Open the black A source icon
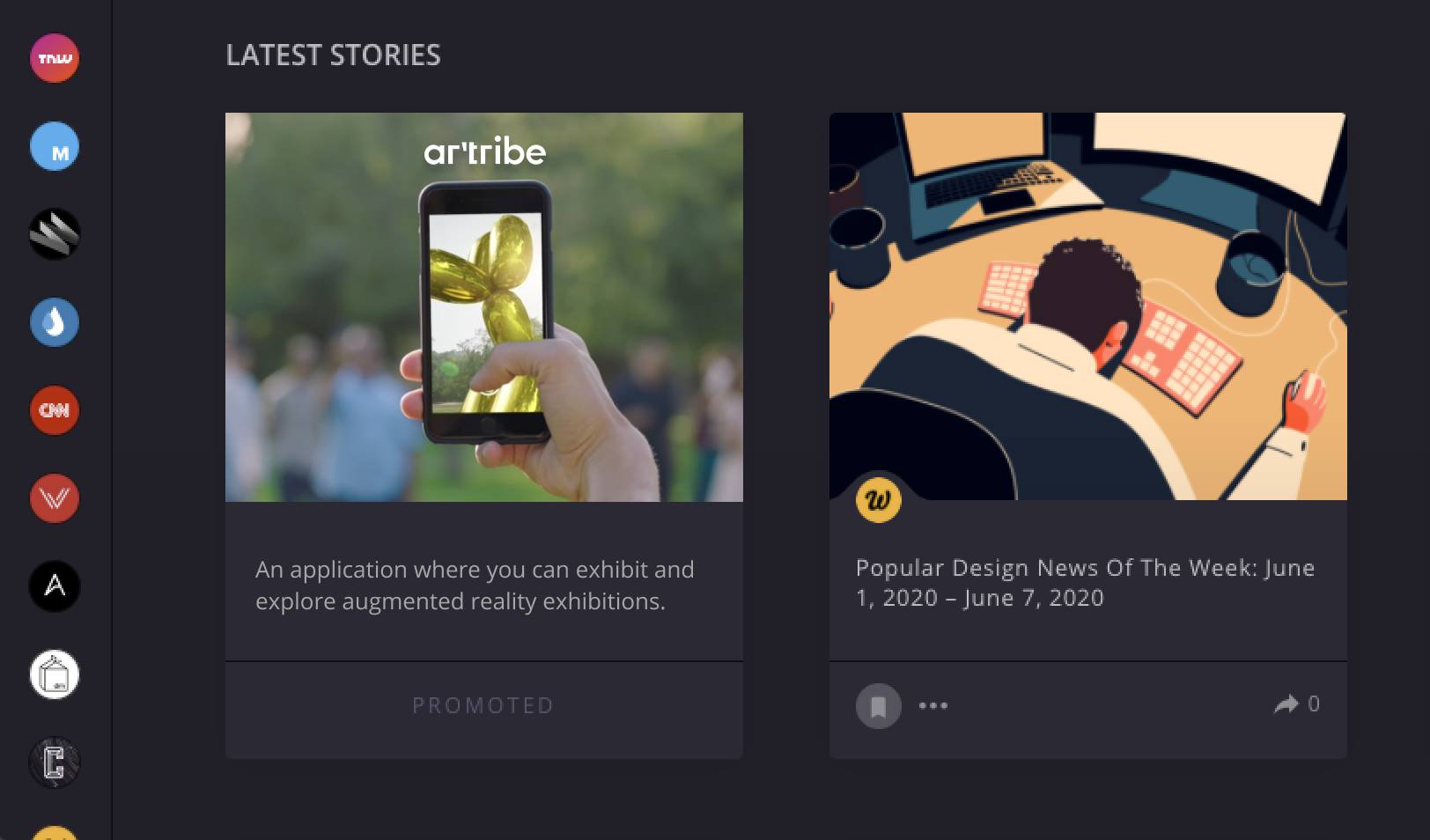The height and width of the screenshot is (840, 1430). click(x=55, y=586)
